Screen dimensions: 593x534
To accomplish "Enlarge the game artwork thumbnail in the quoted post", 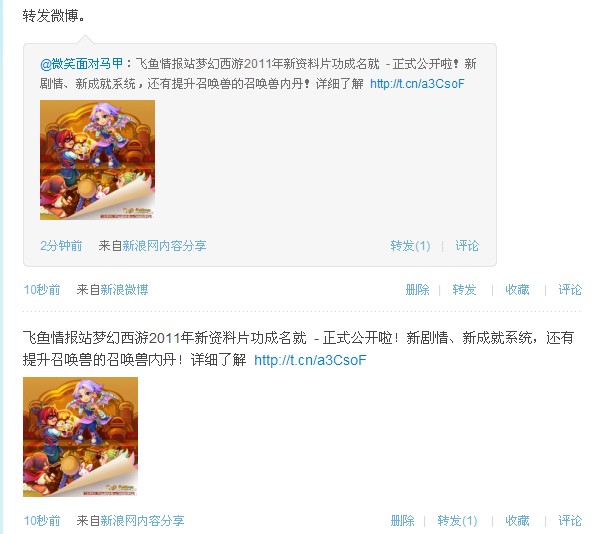I will [x=98, y=160].
